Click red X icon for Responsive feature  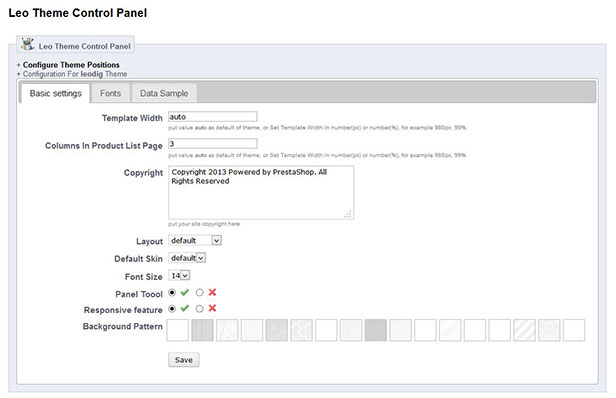point(212,308)
